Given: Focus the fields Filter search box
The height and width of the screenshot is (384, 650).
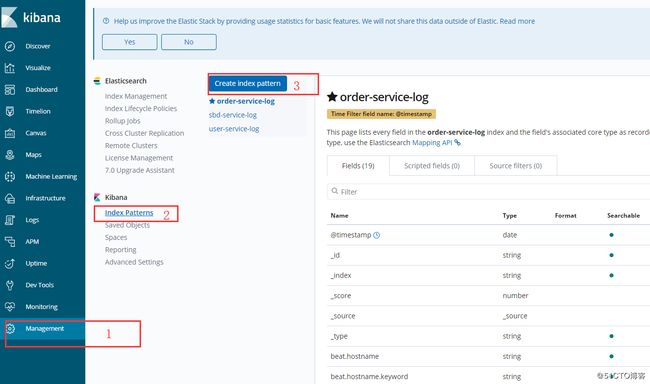Looking at the screenshot, I should point(488,192).
